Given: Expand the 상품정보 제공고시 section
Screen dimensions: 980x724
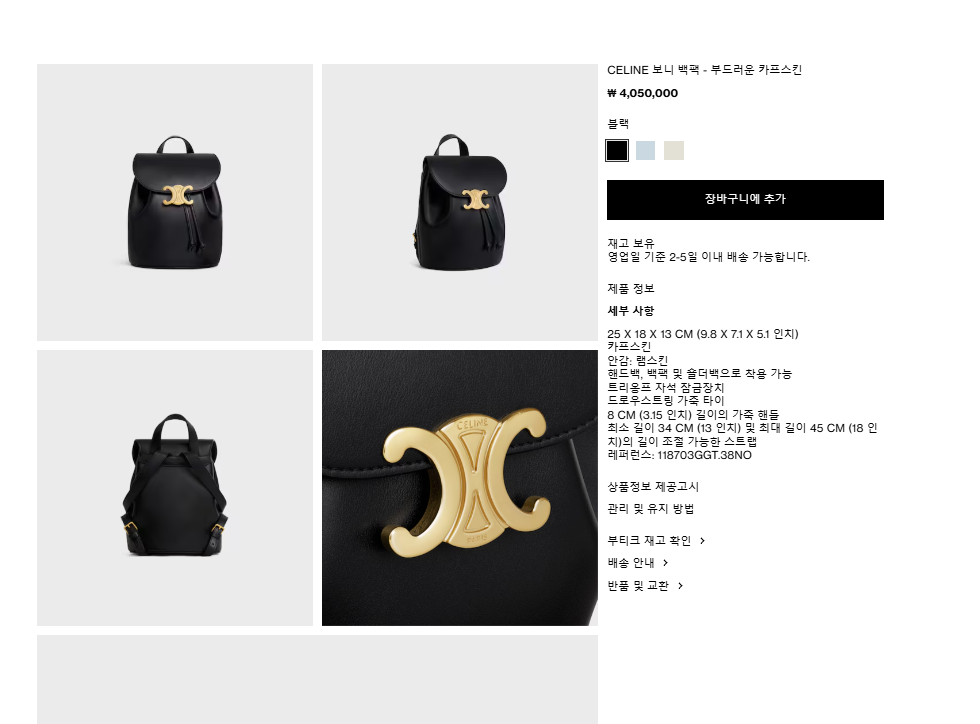Looking at the screenshot, I should coord(653,486).
